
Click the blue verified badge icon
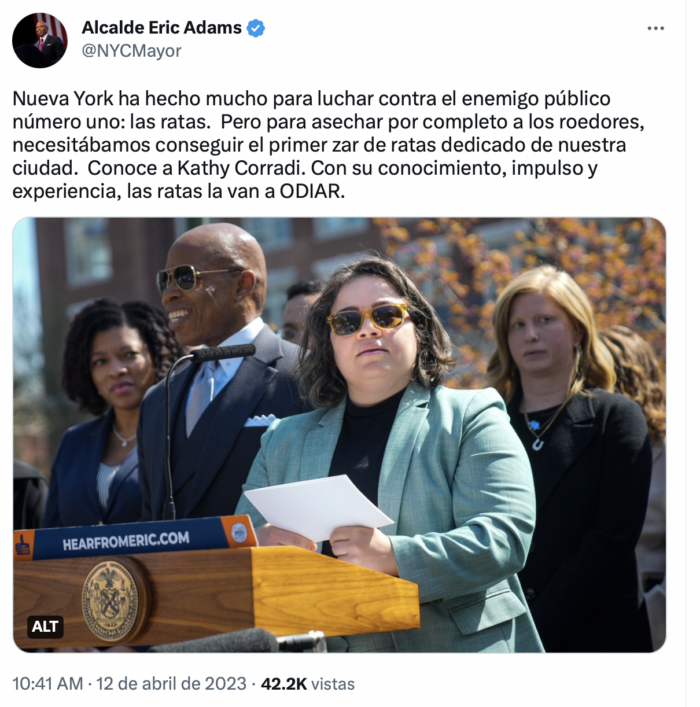tap(256, 28)
